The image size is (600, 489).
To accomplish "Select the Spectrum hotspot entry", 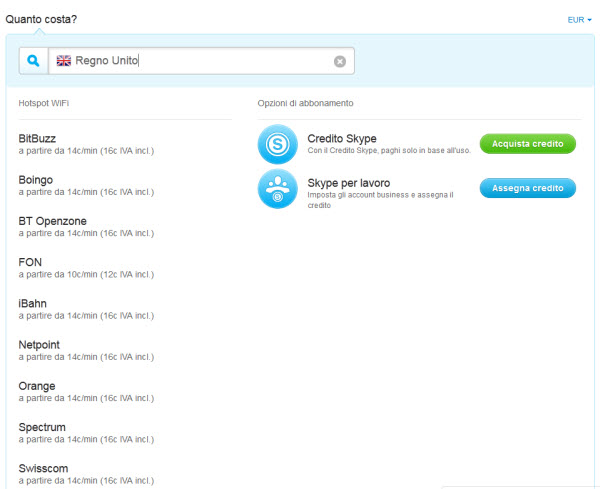I will tap(42, 427).
